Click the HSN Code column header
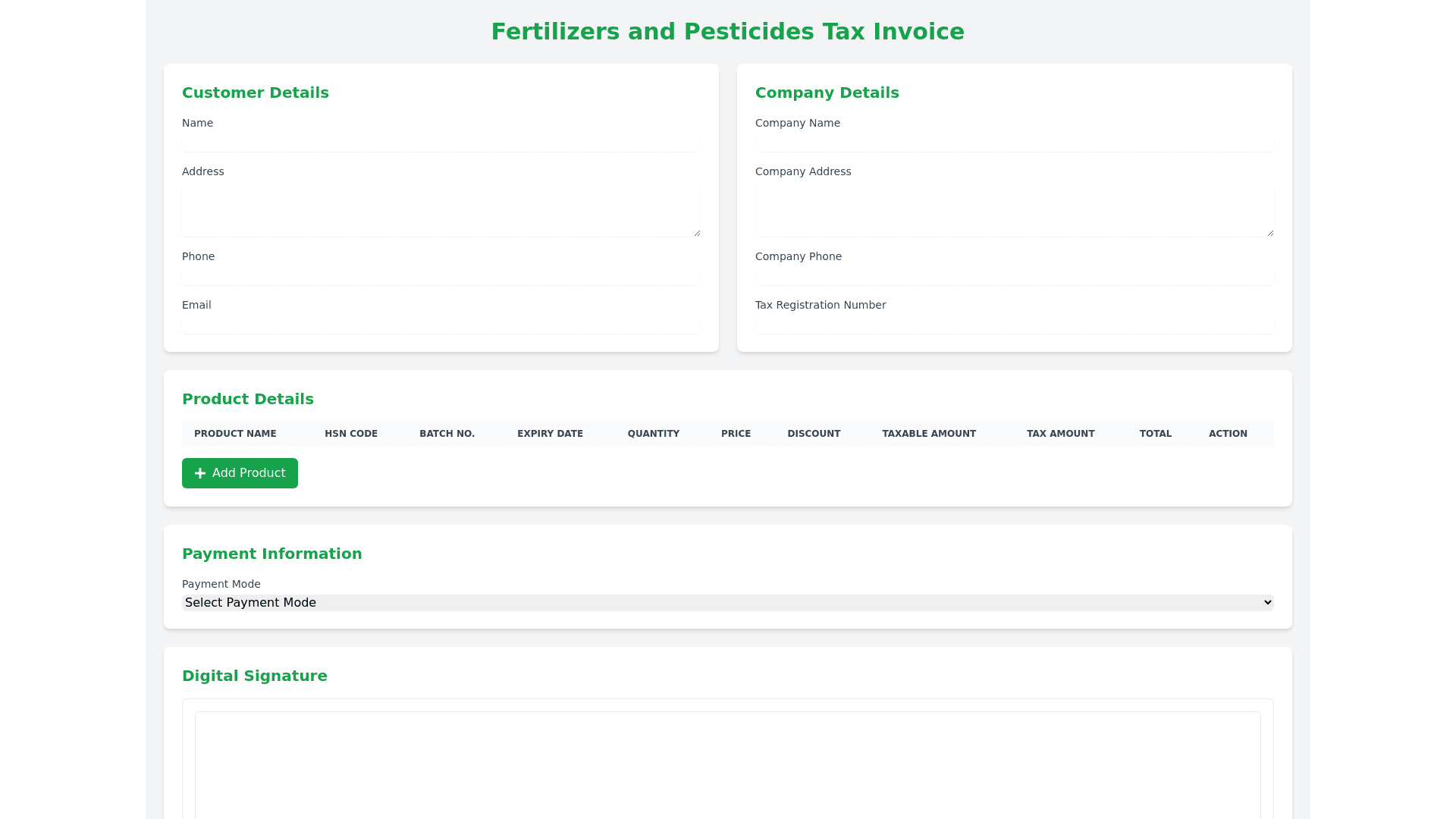 351,434
